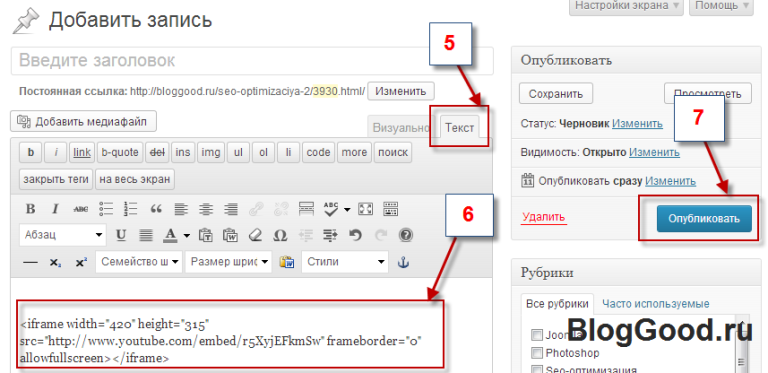Tick the Seo-оптимизация category checkbox
Viewport: 768px width, 373px height.
click(x=537, y=370)
